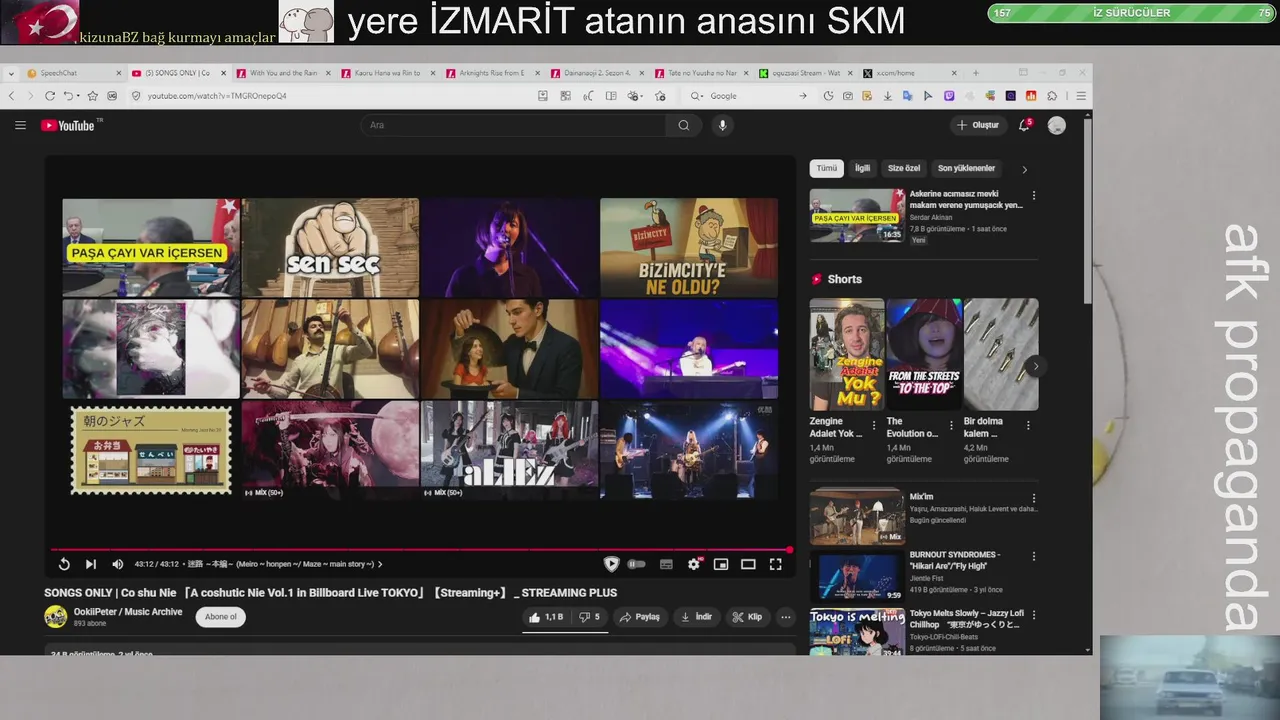Open more actions under the video

click(785, 617)
